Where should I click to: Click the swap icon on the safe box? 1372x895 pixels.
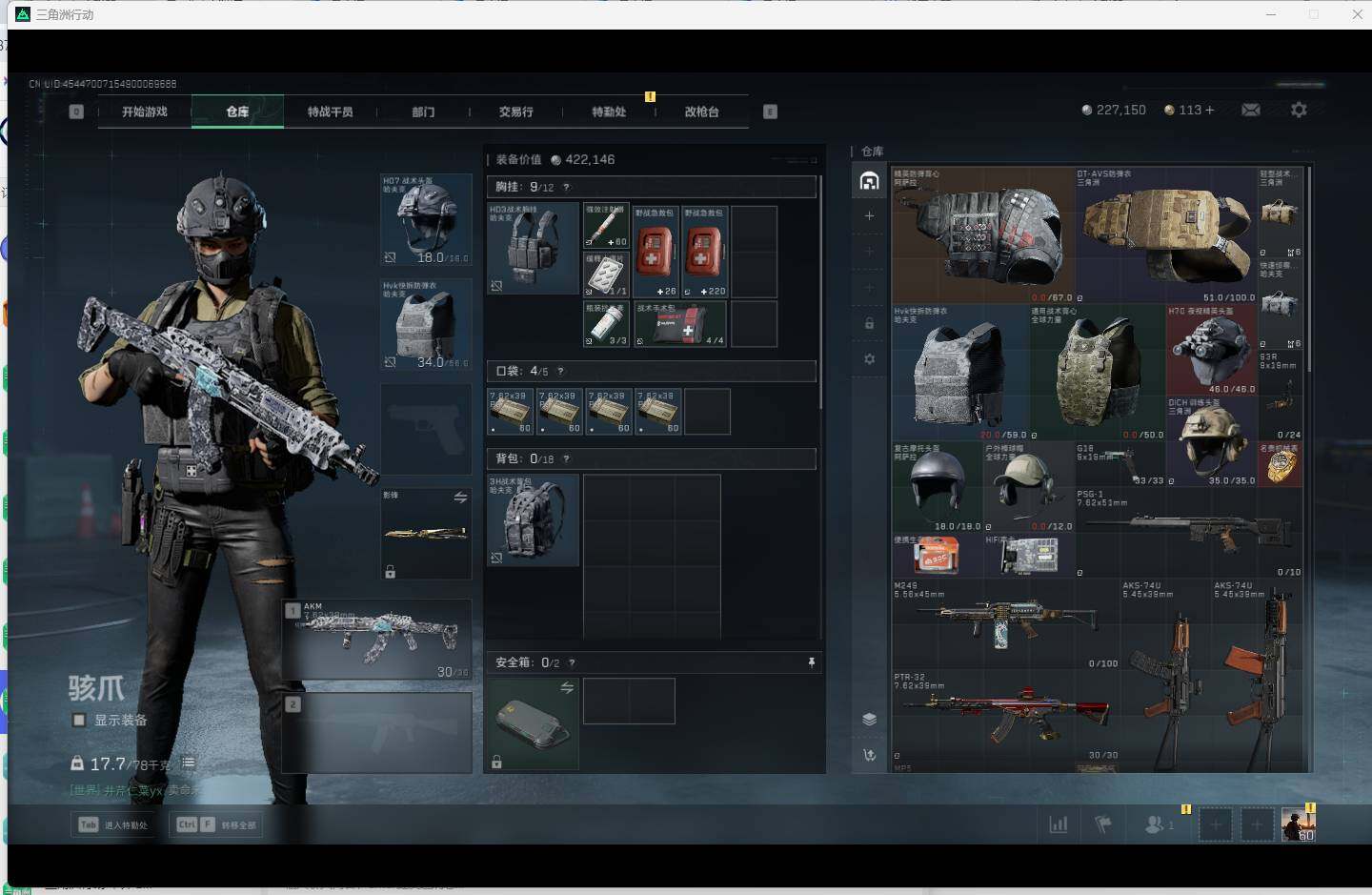(567, 687)
